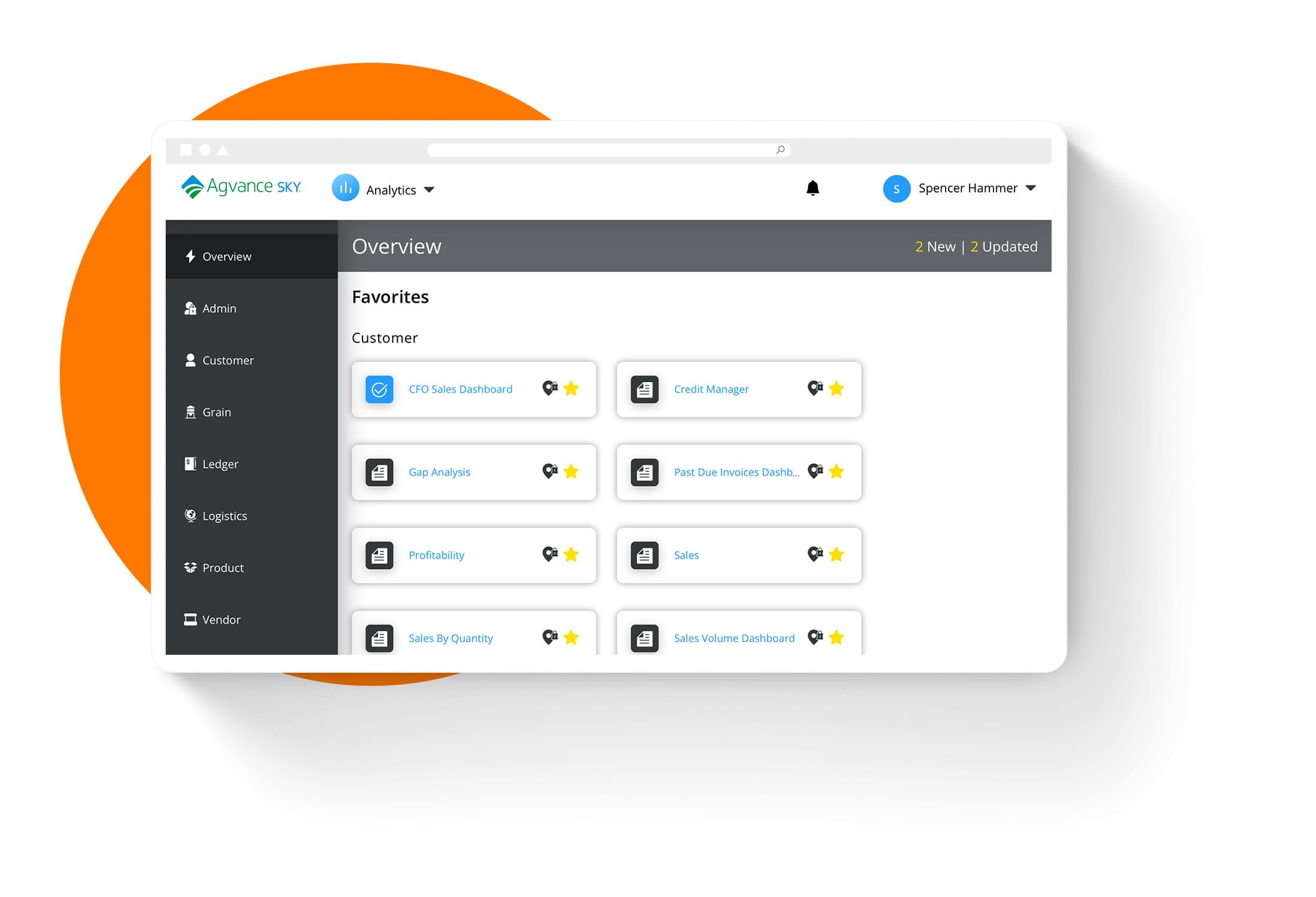
Task: Click the Sales card location-lock icon
Action: (815, 555)
